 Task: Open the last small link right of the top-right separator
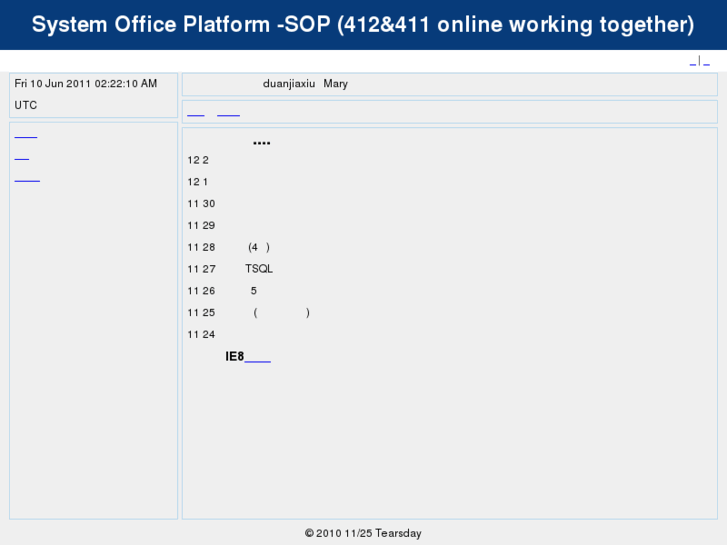[x=707, y=62]
